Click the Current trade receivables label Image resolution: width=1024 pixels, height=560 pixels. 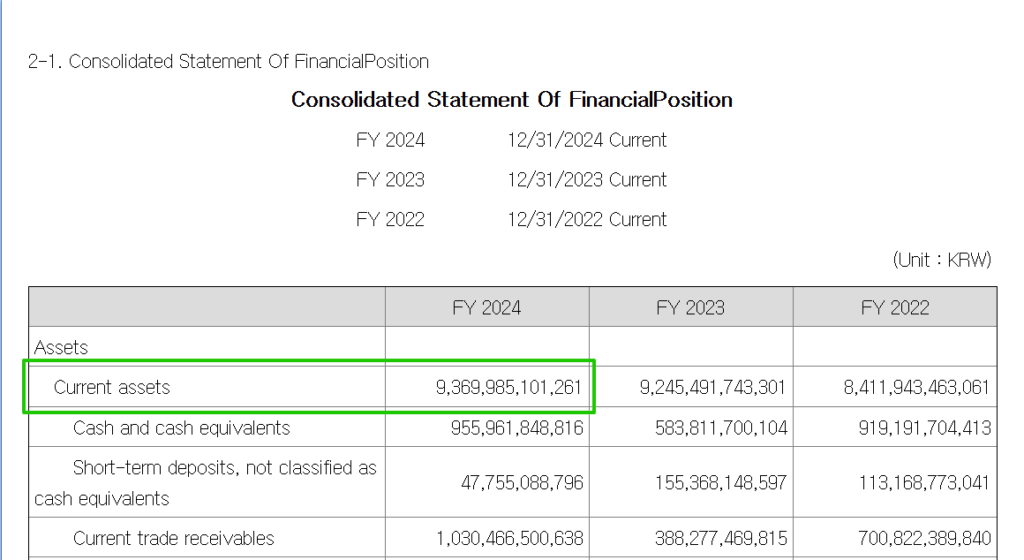173,538
